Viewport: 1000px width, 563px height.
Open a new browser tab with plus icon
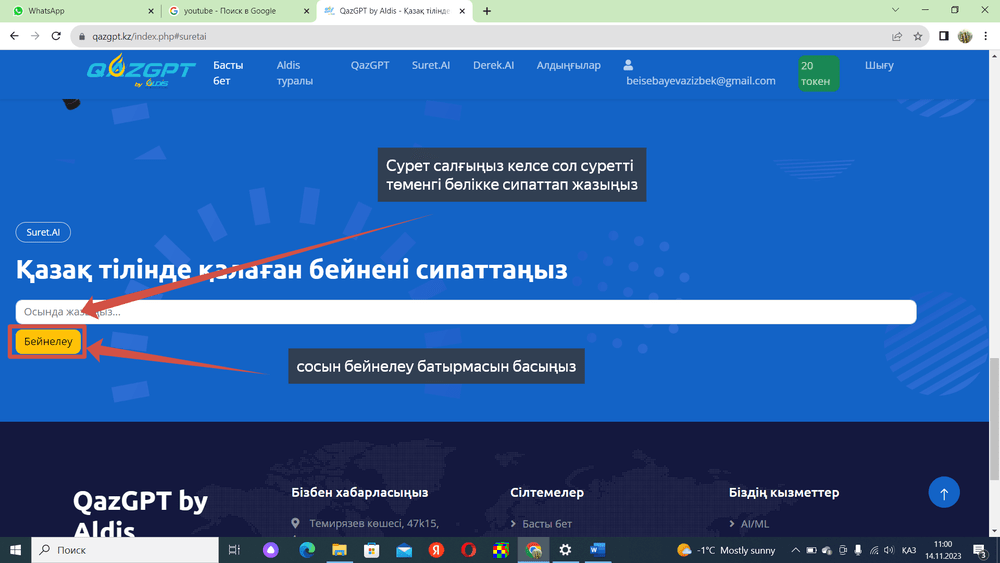tap(487, 11)
